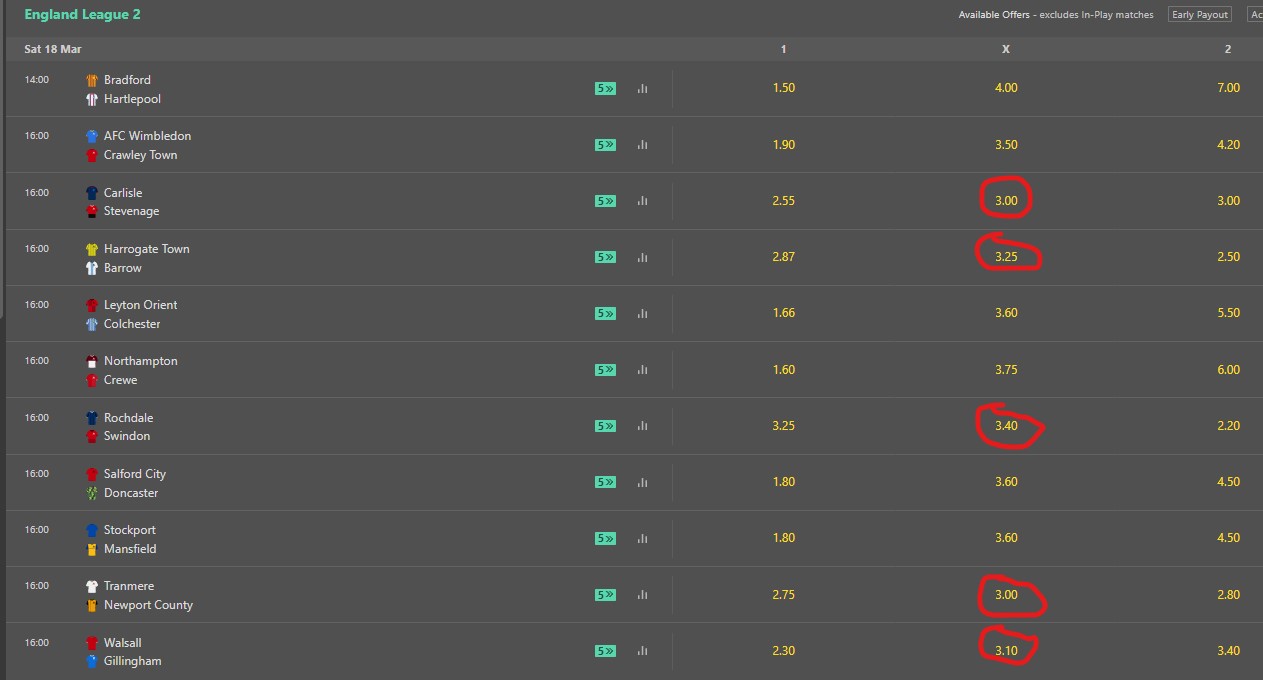This screenshot has width=1263, height=680.
Task: Select Rochdale v Swindon draw odds 3.40
Action: (x=1006, y=426)
